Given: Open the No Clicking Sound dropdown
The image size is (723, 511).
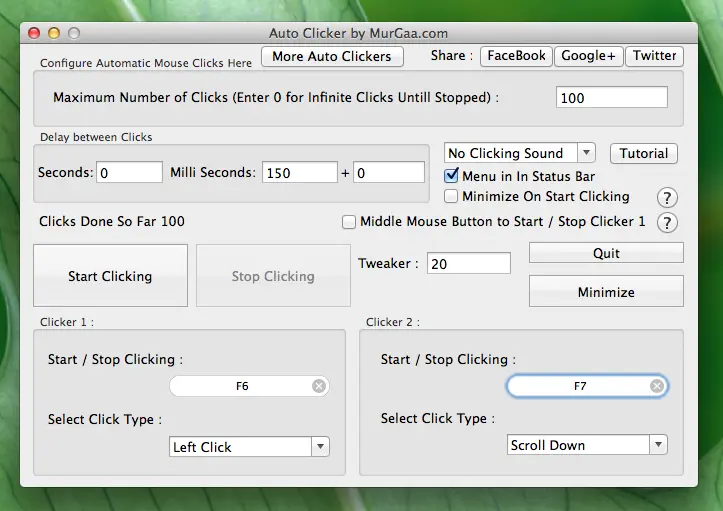Looking at the screenshot, I should point(520,153).
